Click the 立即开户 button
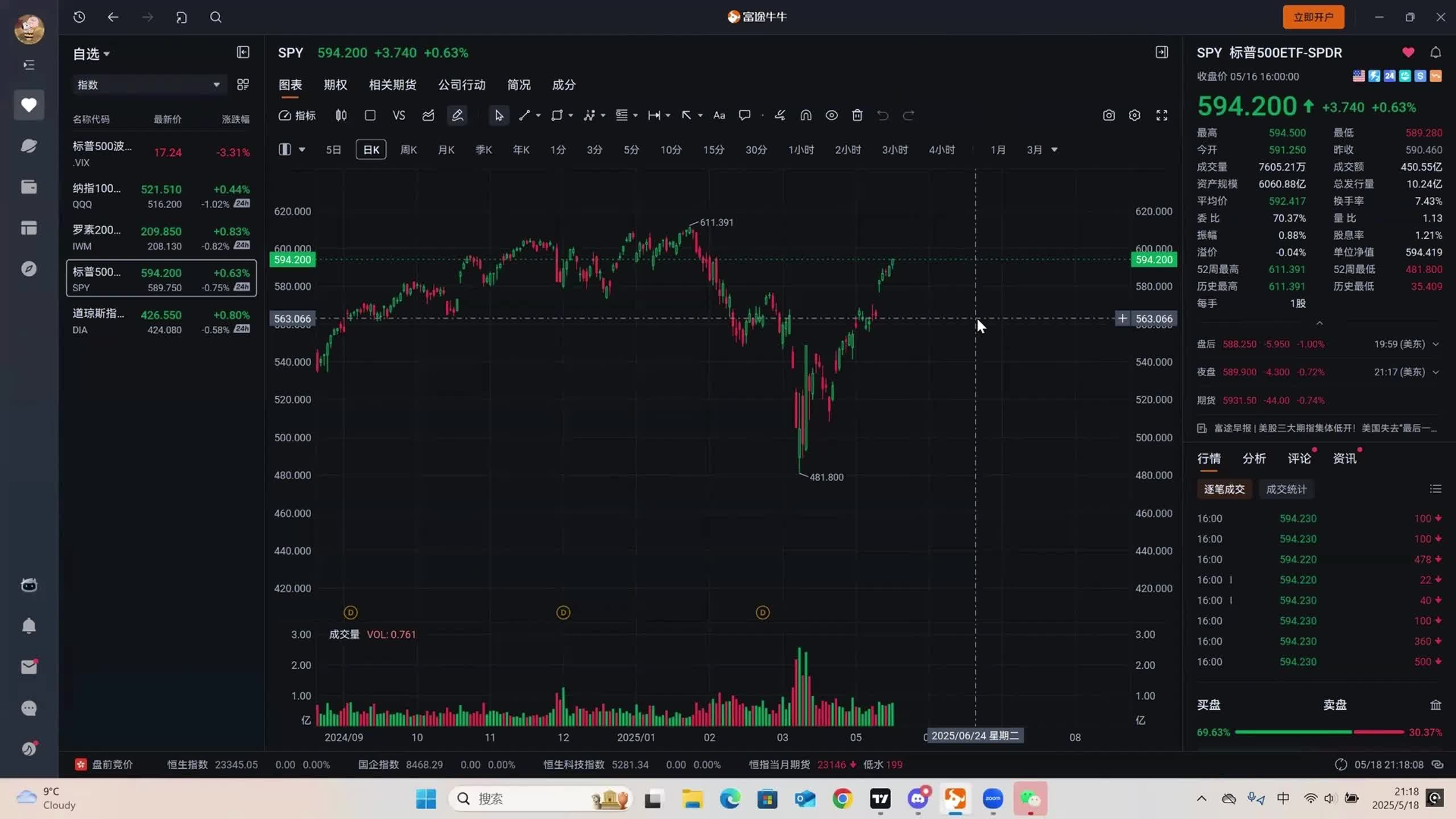Image resolution: width=1456 pixels, height=819 pixels. coord(1313,17)
